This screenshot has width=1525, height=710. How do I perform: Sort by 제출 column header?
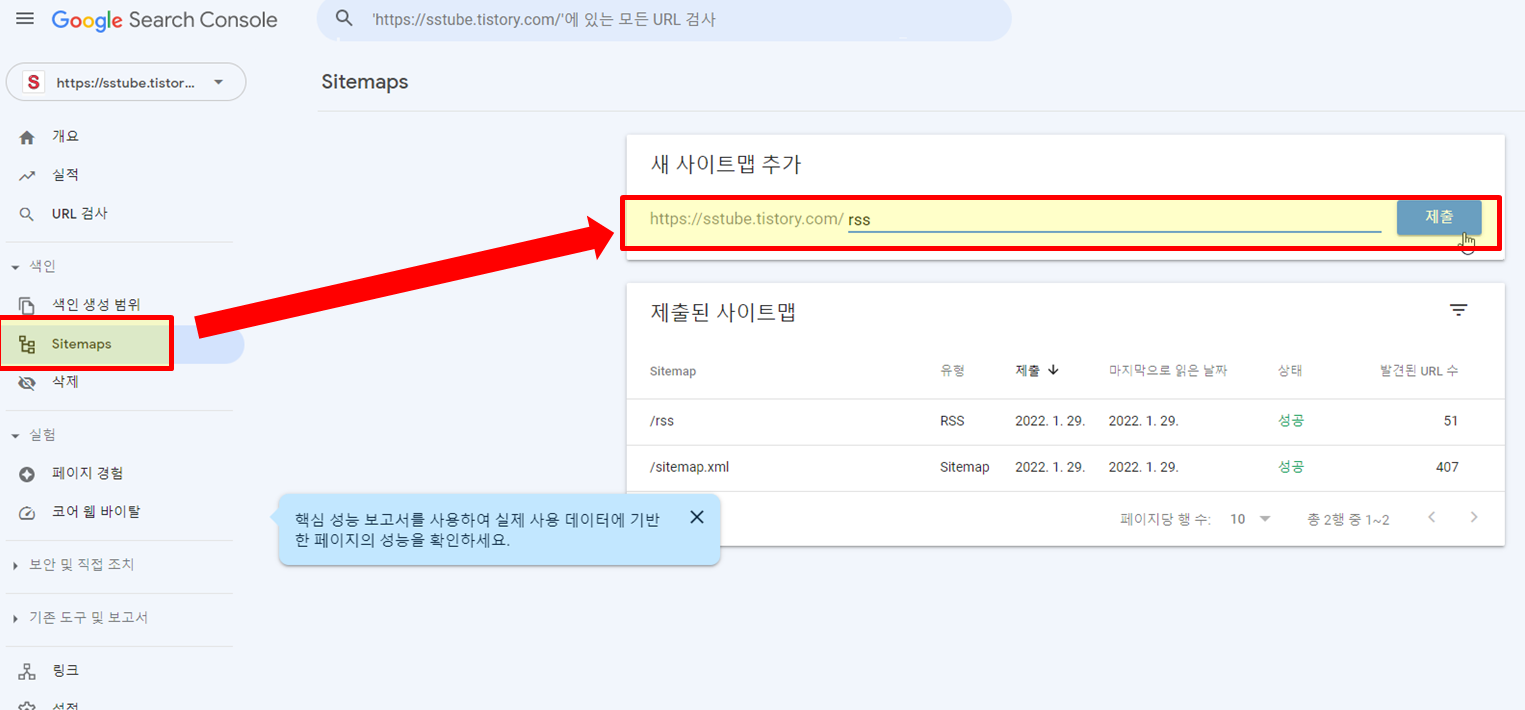1037,370
